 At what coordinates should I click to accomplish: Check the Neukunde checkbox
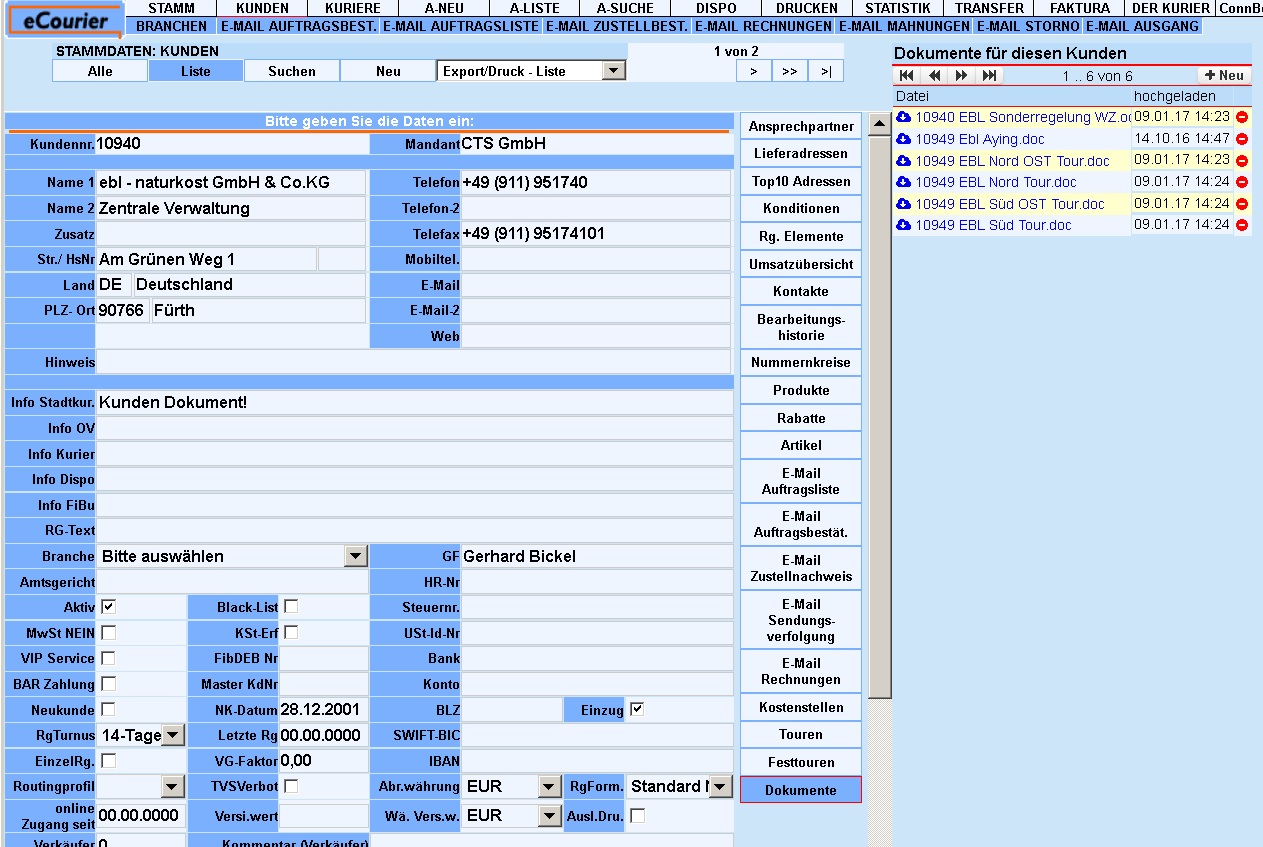108,710
